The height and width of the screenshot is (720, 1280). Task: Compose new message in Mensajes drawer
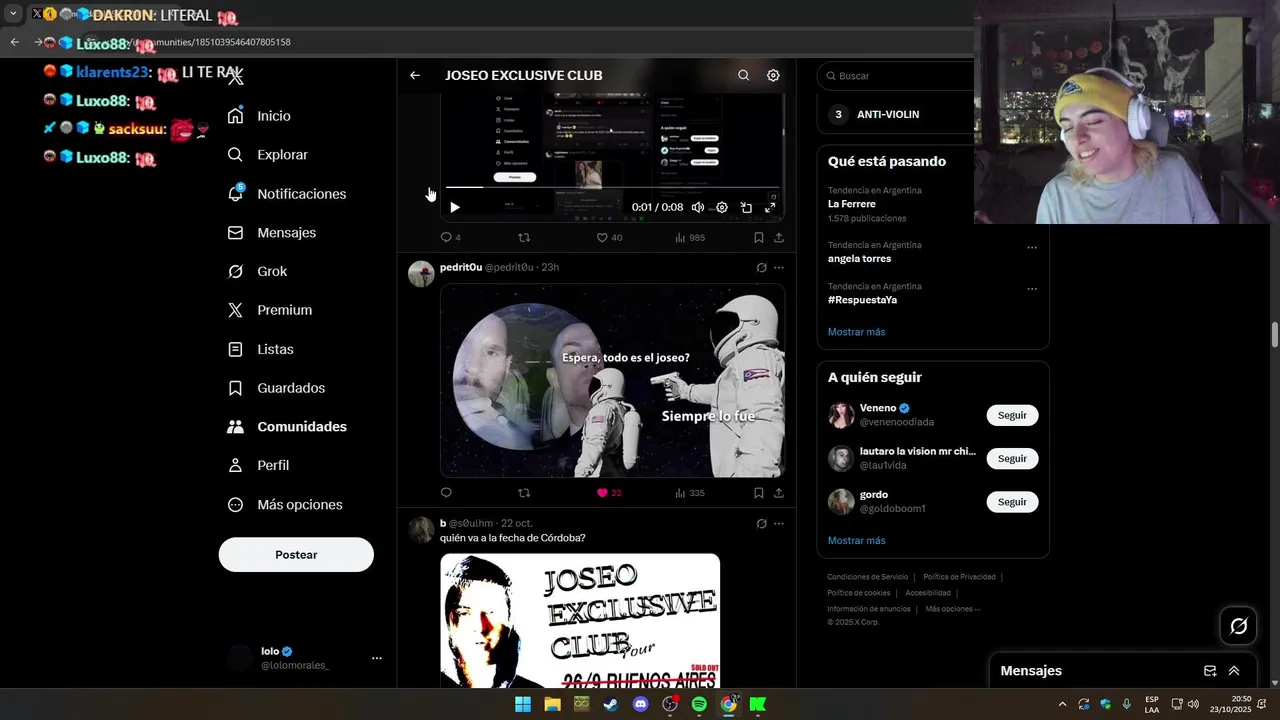(x=1210, y=671)
